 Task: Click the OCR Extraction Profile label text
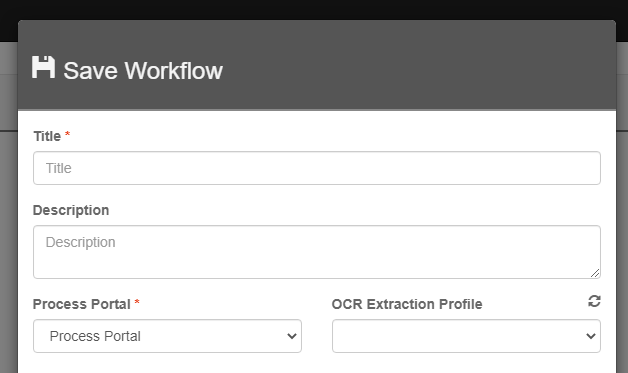click(407, 304)
